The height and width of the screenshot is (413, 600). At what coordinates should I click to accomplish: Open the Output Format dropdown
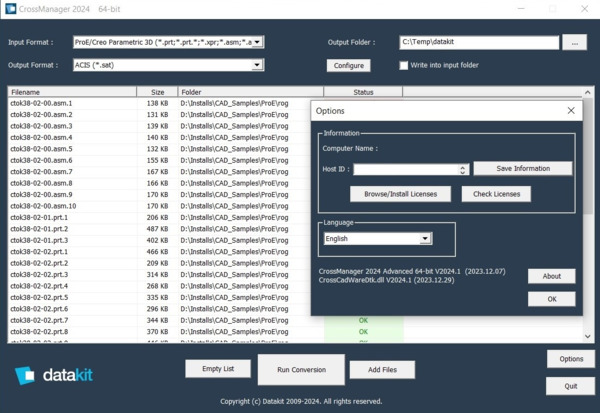(258, 65)
